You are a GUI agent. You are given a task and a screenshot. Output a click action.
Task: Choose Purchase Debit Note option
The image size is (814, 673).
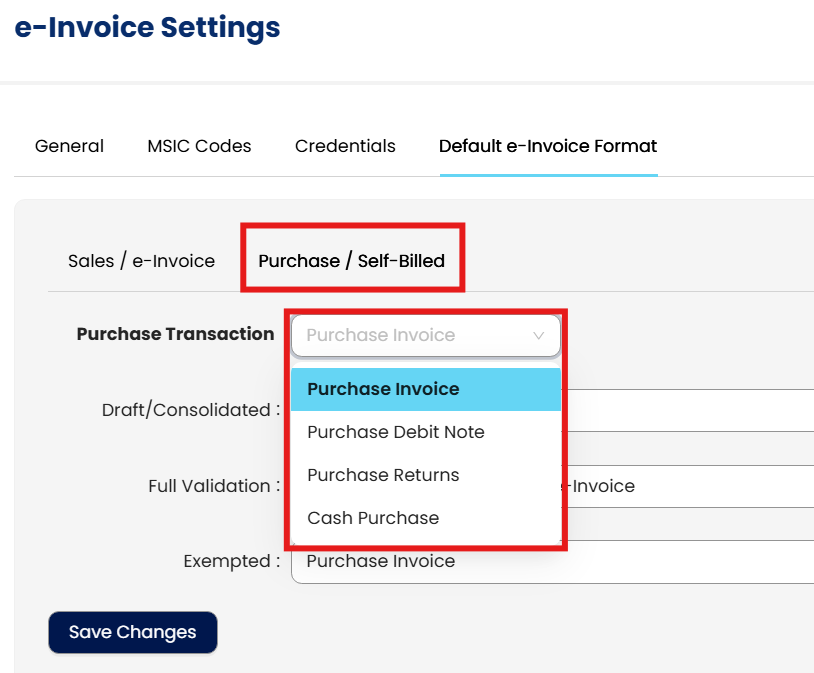coord(395,432)
